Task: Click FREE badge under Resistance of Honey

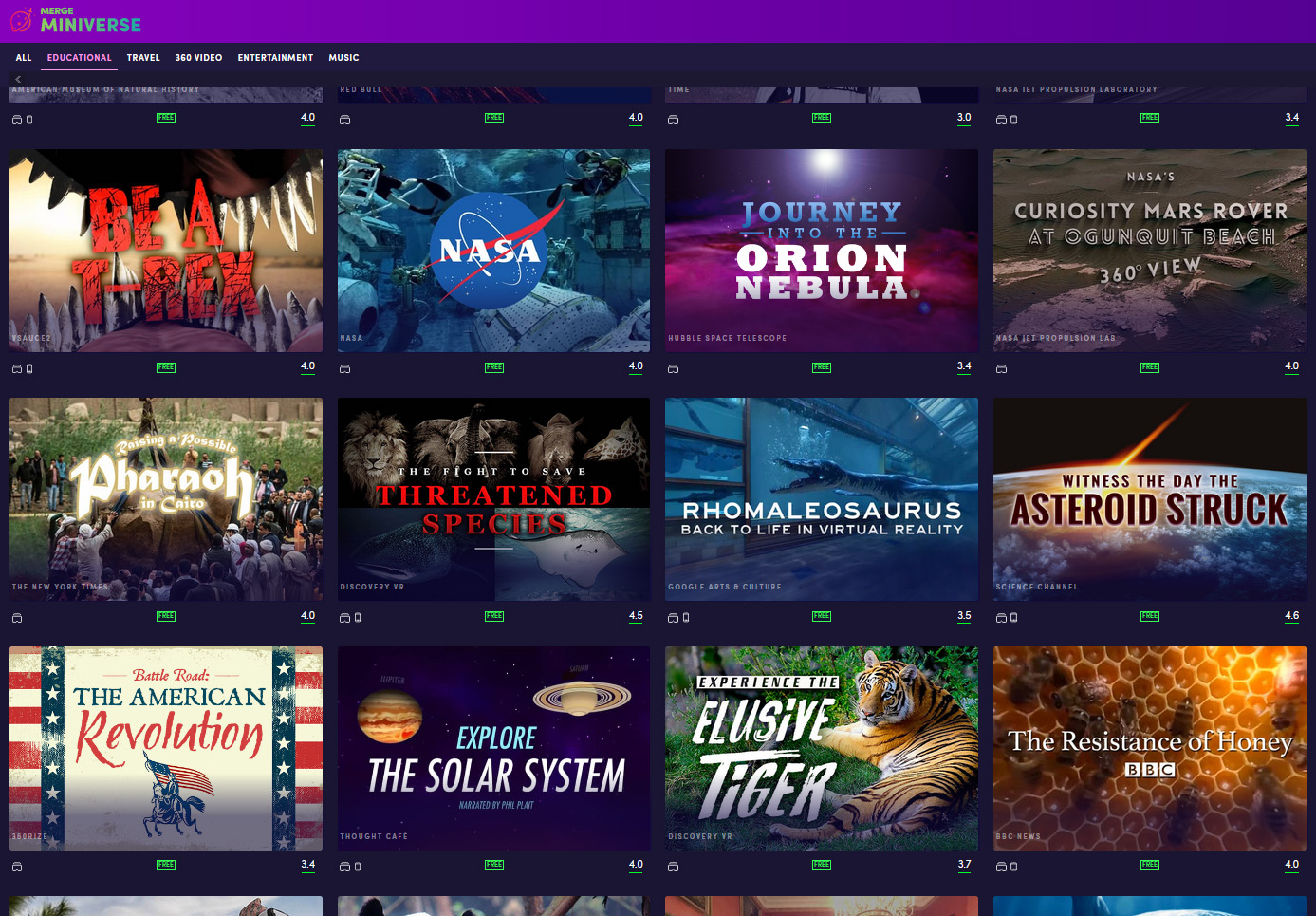Action: [1150, 865]
